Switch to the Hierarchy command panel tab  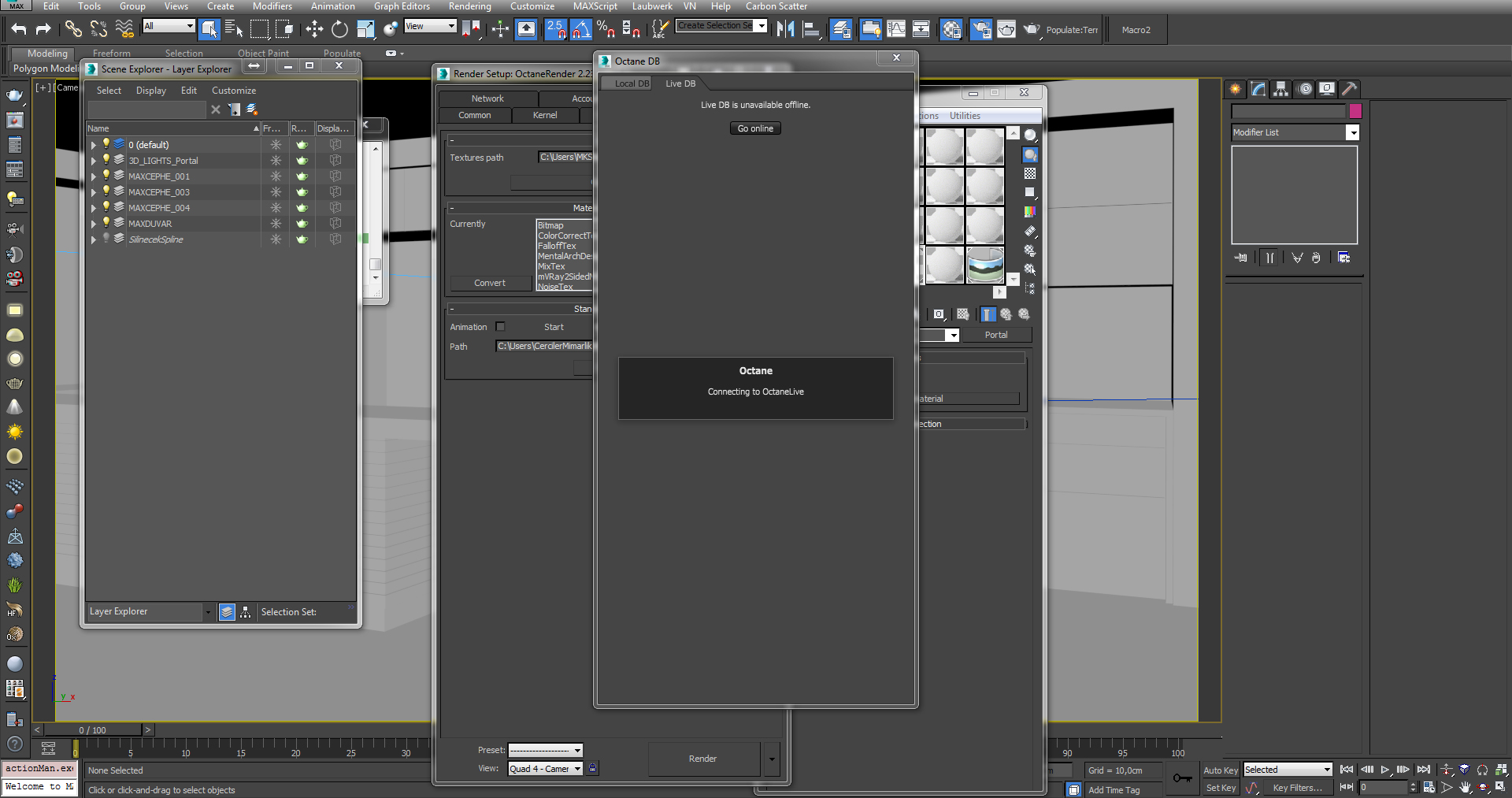(x=1281, y=89)
